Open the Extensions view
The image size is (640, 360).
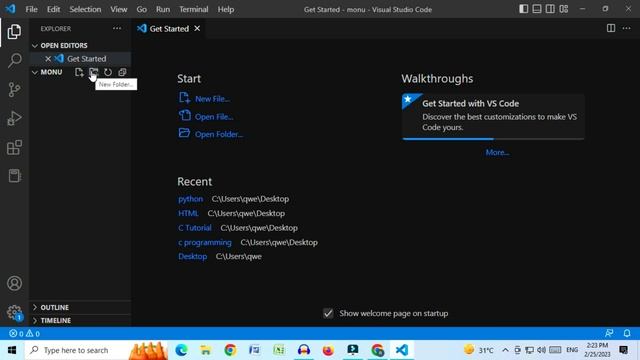click(x=14, y=147)
